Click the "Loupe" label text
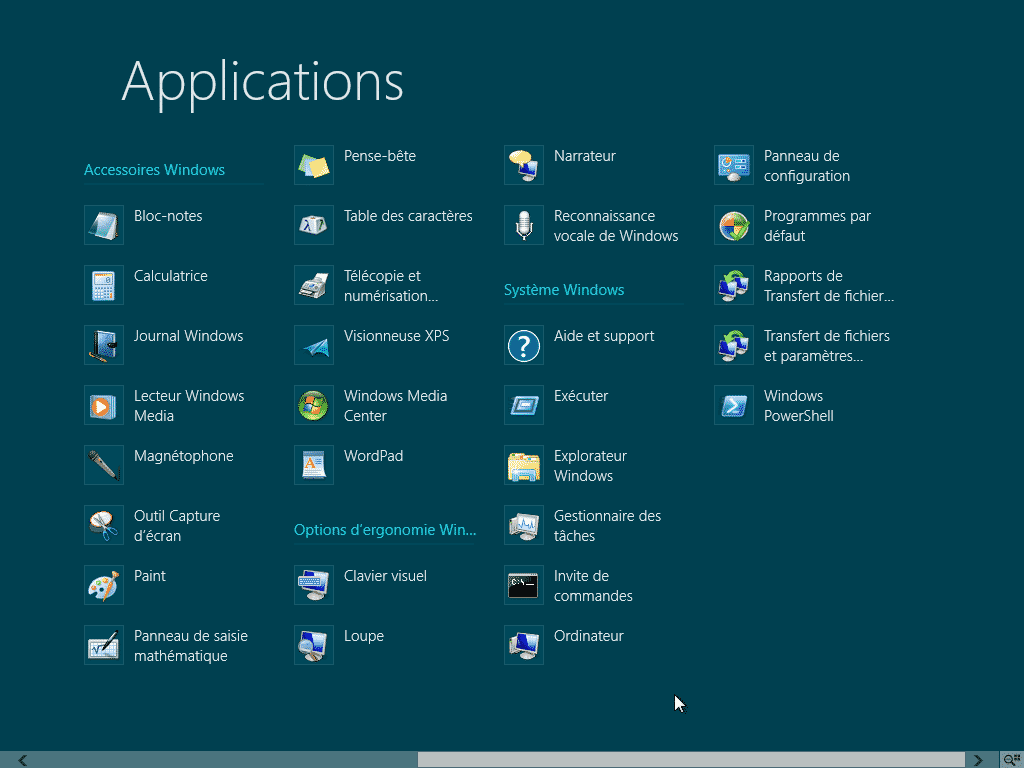The width and height of the screenshot is (1024, 768). coord(364,637)
